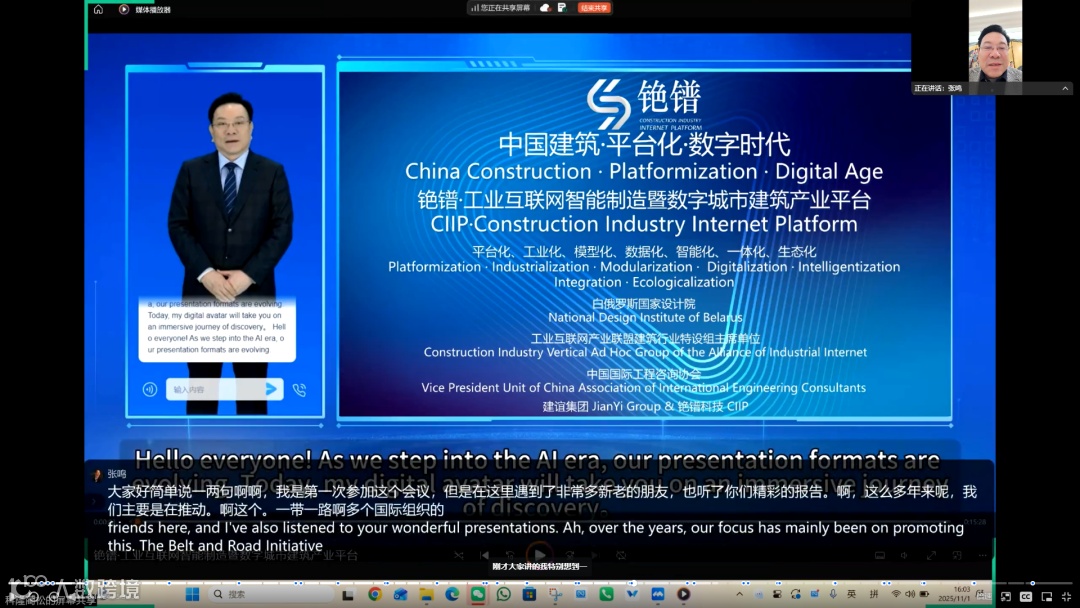Click the speaker name 张鸣 in the caption panel
1080x608 pixels.
click(116, 474)
